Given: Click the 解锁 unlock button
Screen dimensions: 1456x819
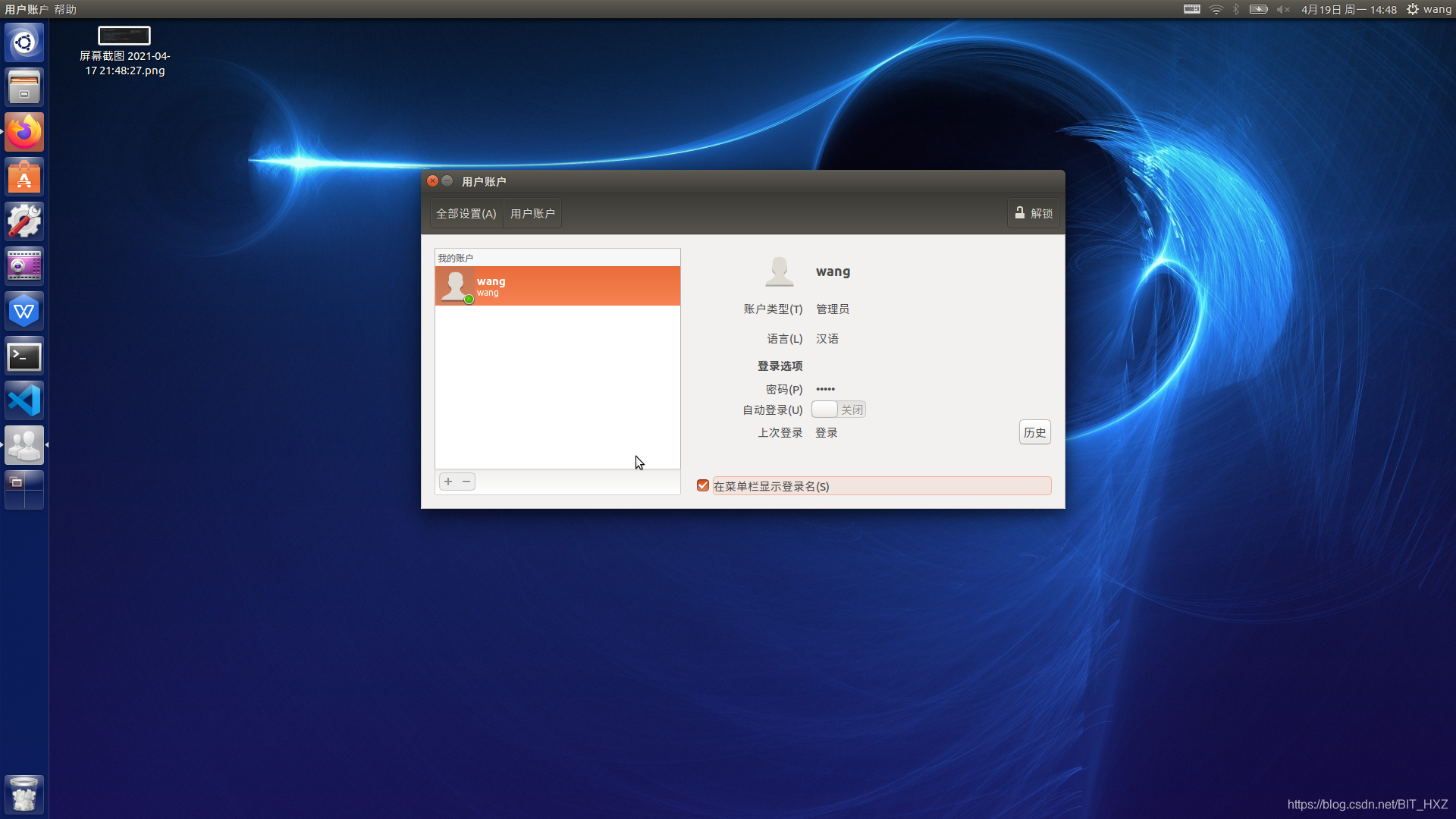Looking at the screenshot, I should tap(1034, 214).
